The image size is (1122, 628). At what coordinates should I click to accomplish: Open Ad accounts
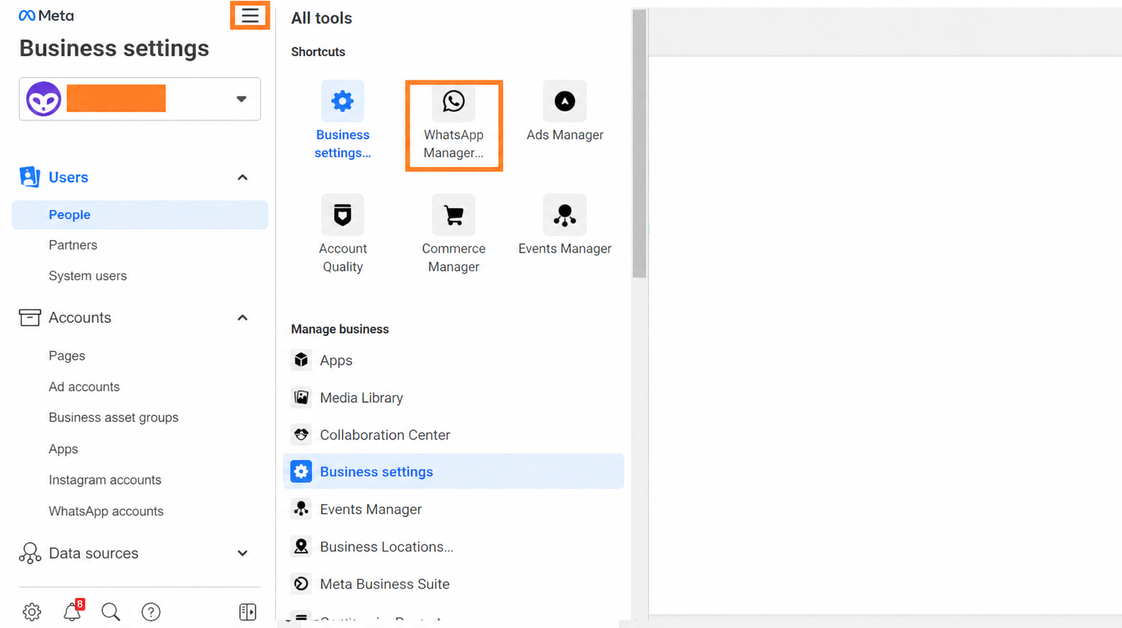tap(84, 387)
